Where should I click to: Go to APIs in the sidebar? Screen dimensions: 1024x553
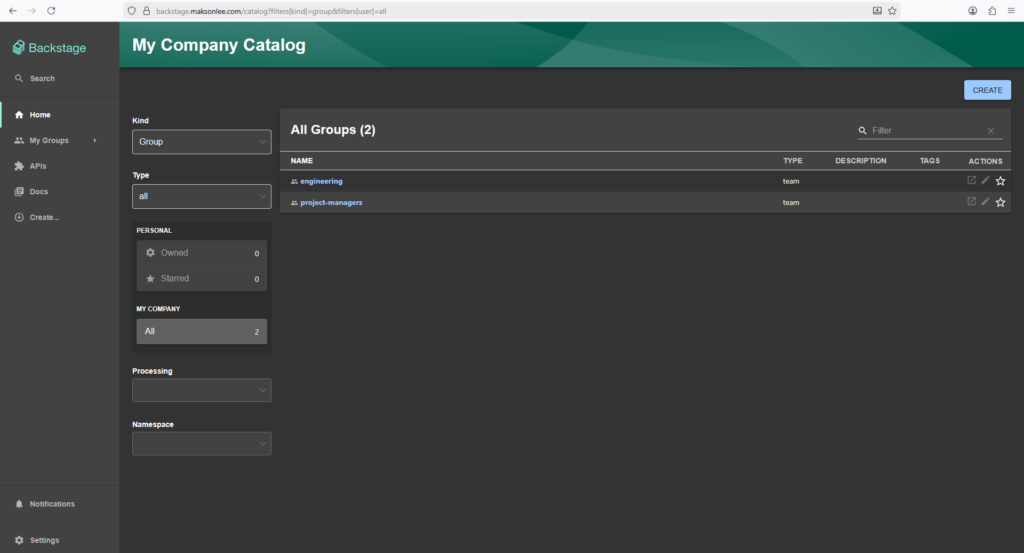[38, 166]
